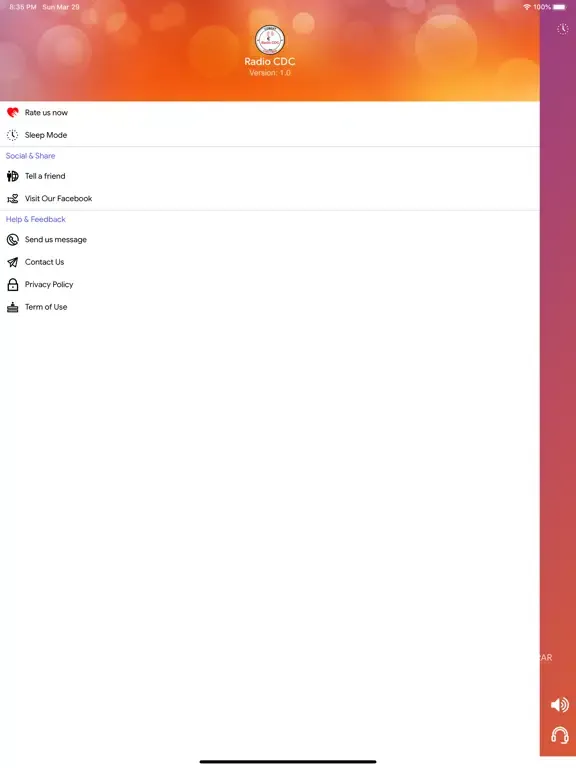
Task: Tap the headphones icon in the sidebar
Action: click(560, 735)
